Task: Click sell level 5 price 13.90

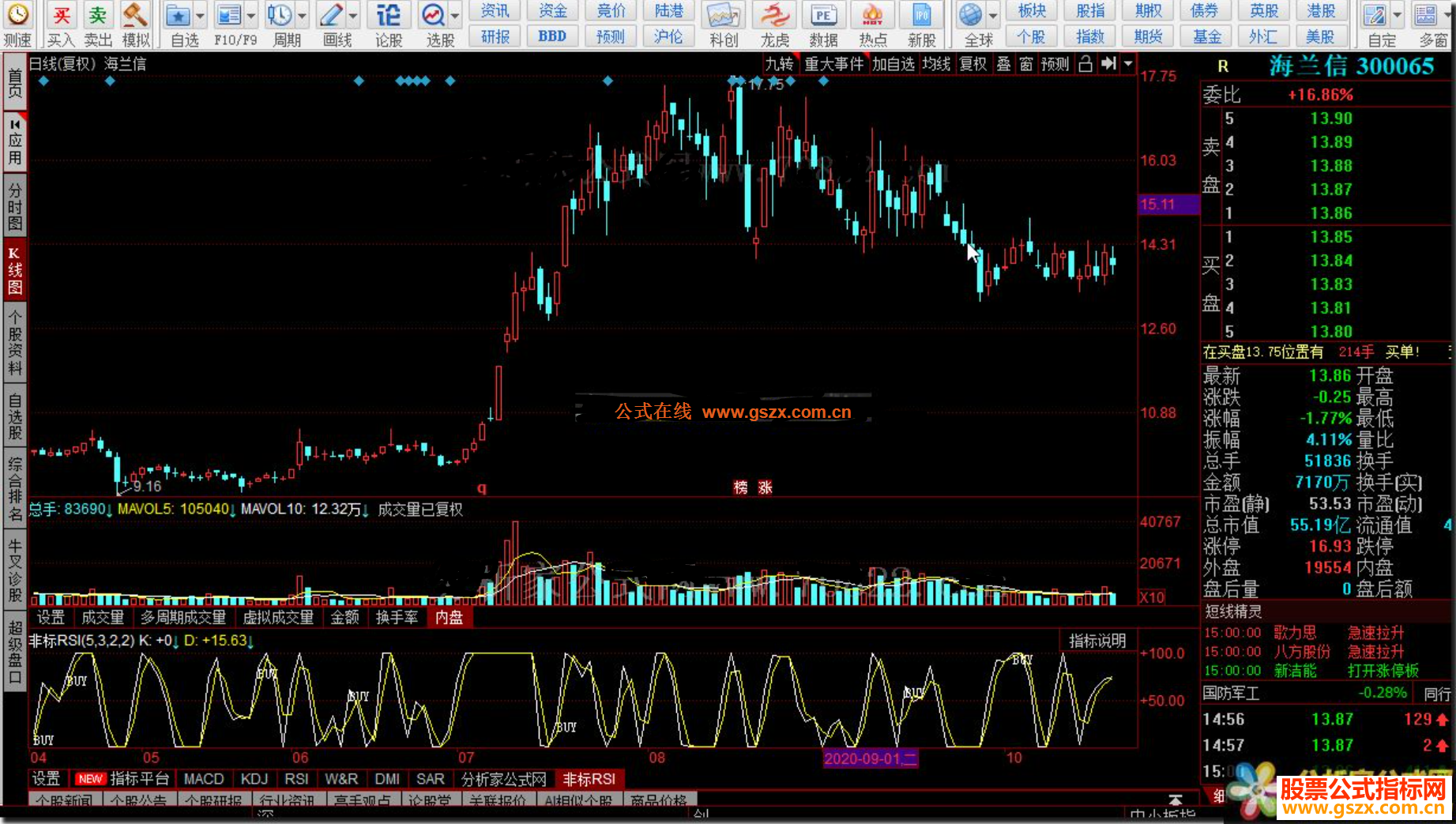Action: [1330, 119]
